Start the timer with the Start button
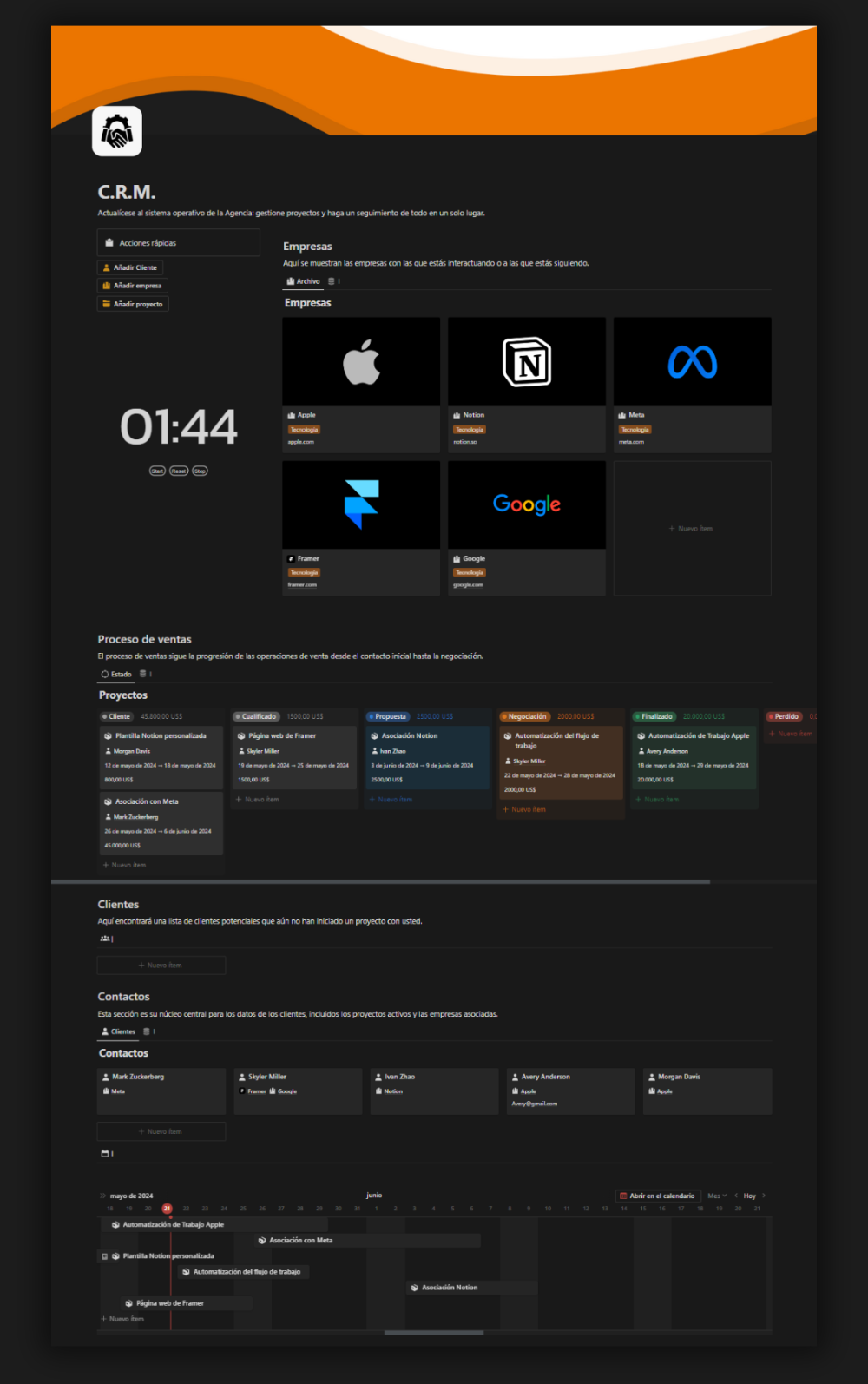The image size is (868, 1384). (157, 471)
